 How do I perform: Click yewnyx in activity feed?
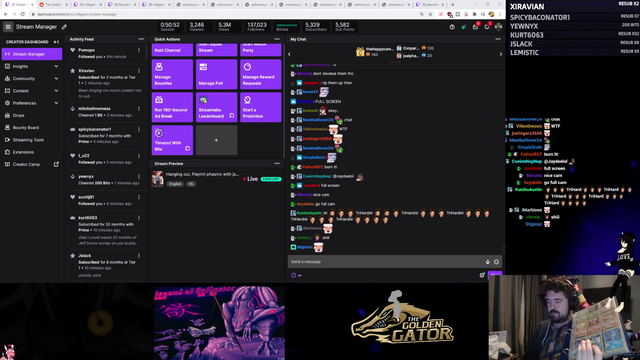coord(86,176)
